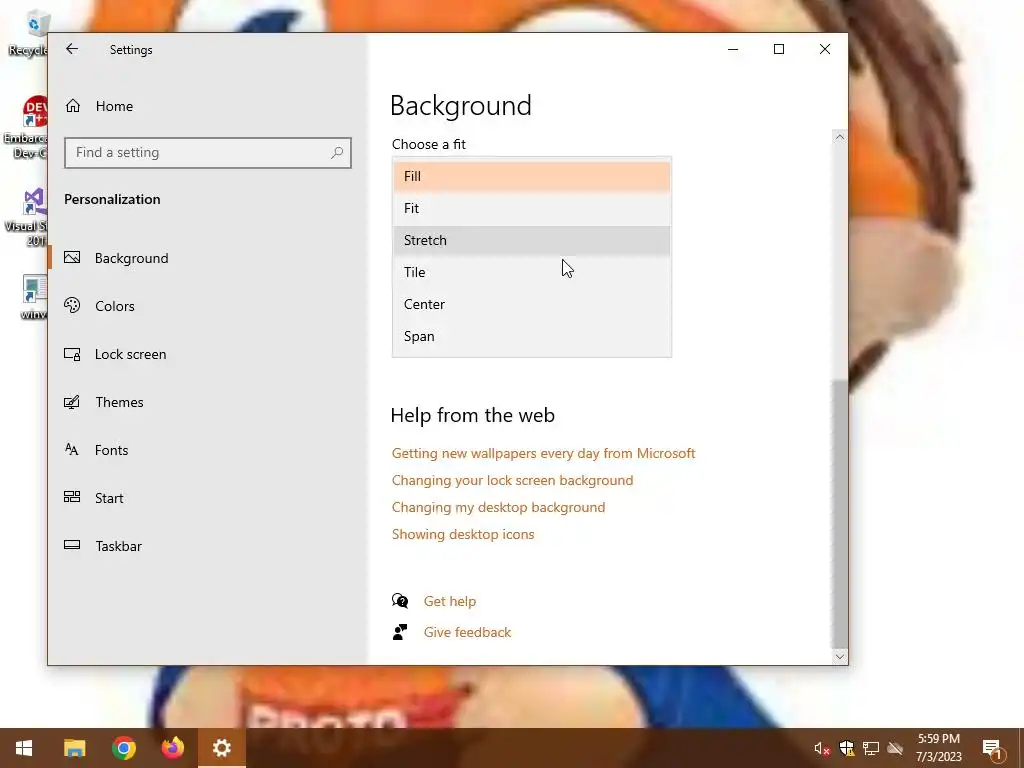Screen dimensions: 1024x768
Task: Open the notification Action Center icon
Action: click(x=991, y=748)
